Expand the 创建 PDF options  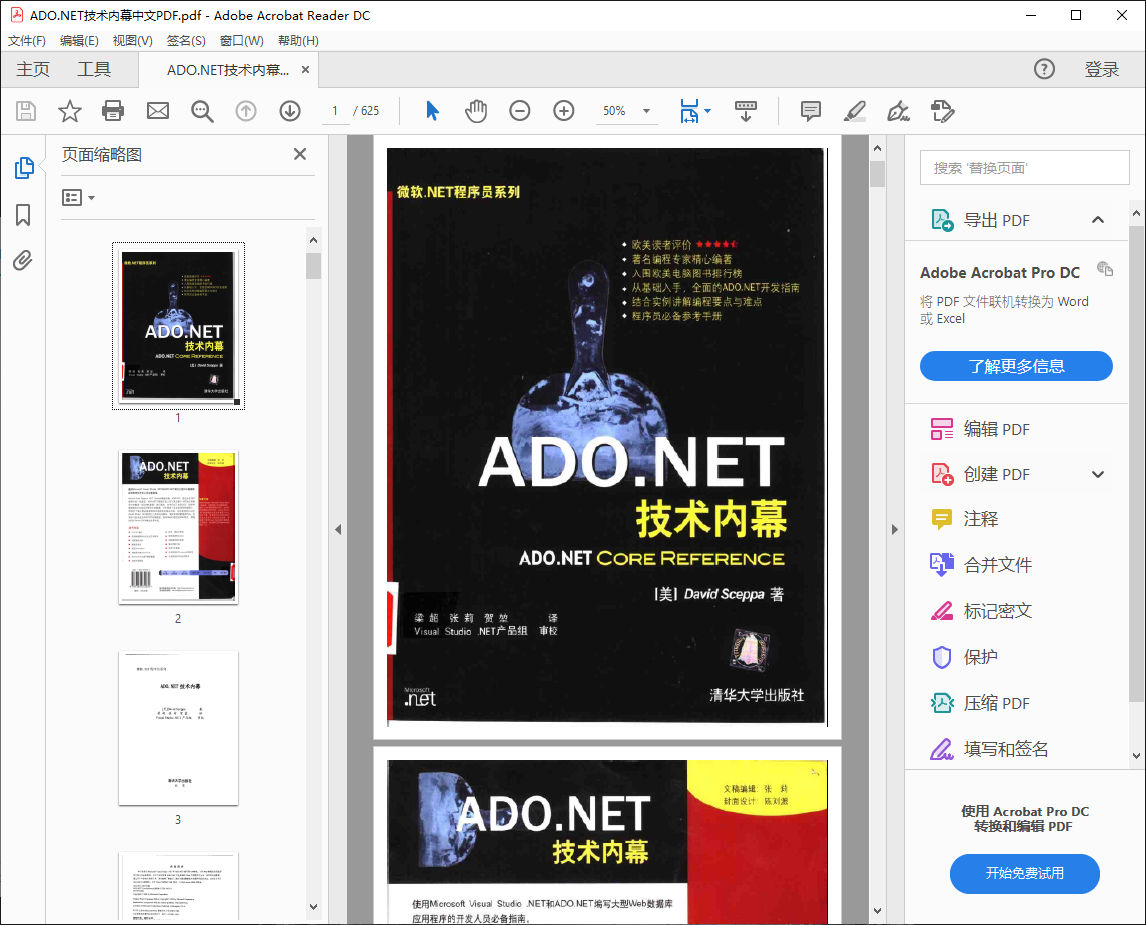1098,473
